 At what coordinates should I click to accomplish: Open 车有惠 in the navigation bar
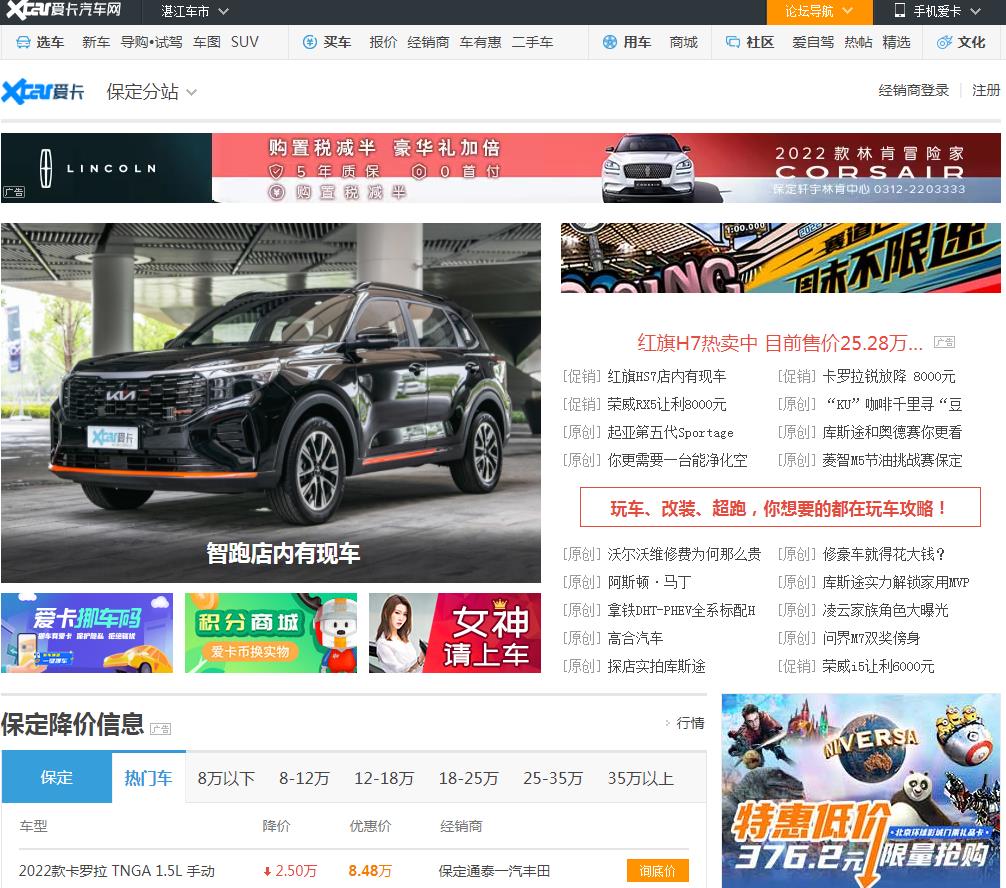tap(481, 42)
